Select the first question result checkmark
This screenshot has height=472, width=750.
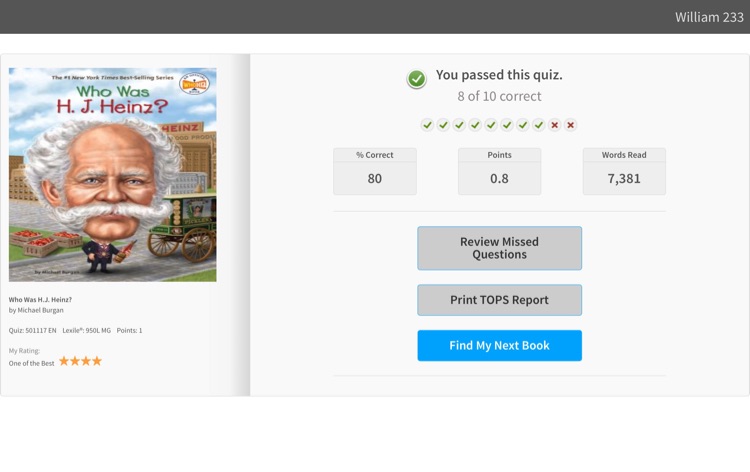[x=427, y=125]
